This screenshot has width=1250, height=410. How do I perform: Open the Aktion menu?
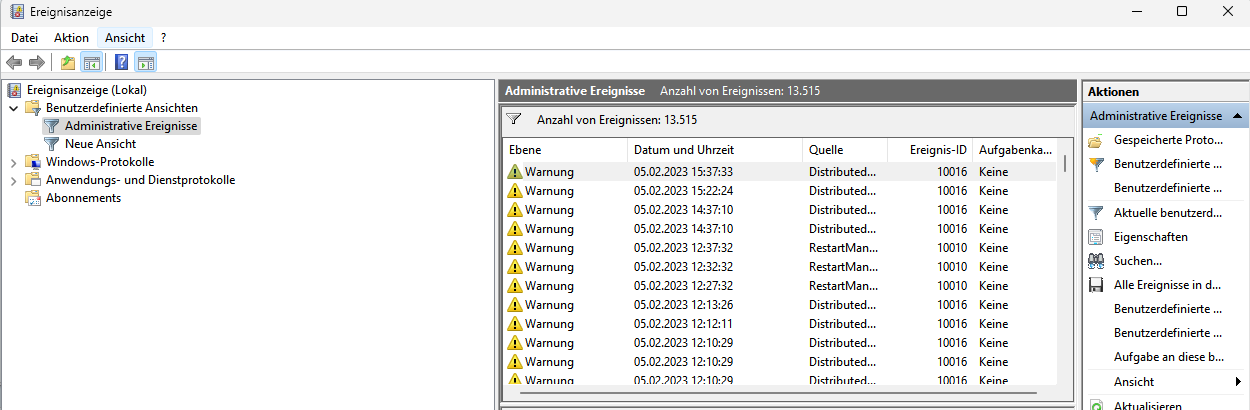[72, 37]
